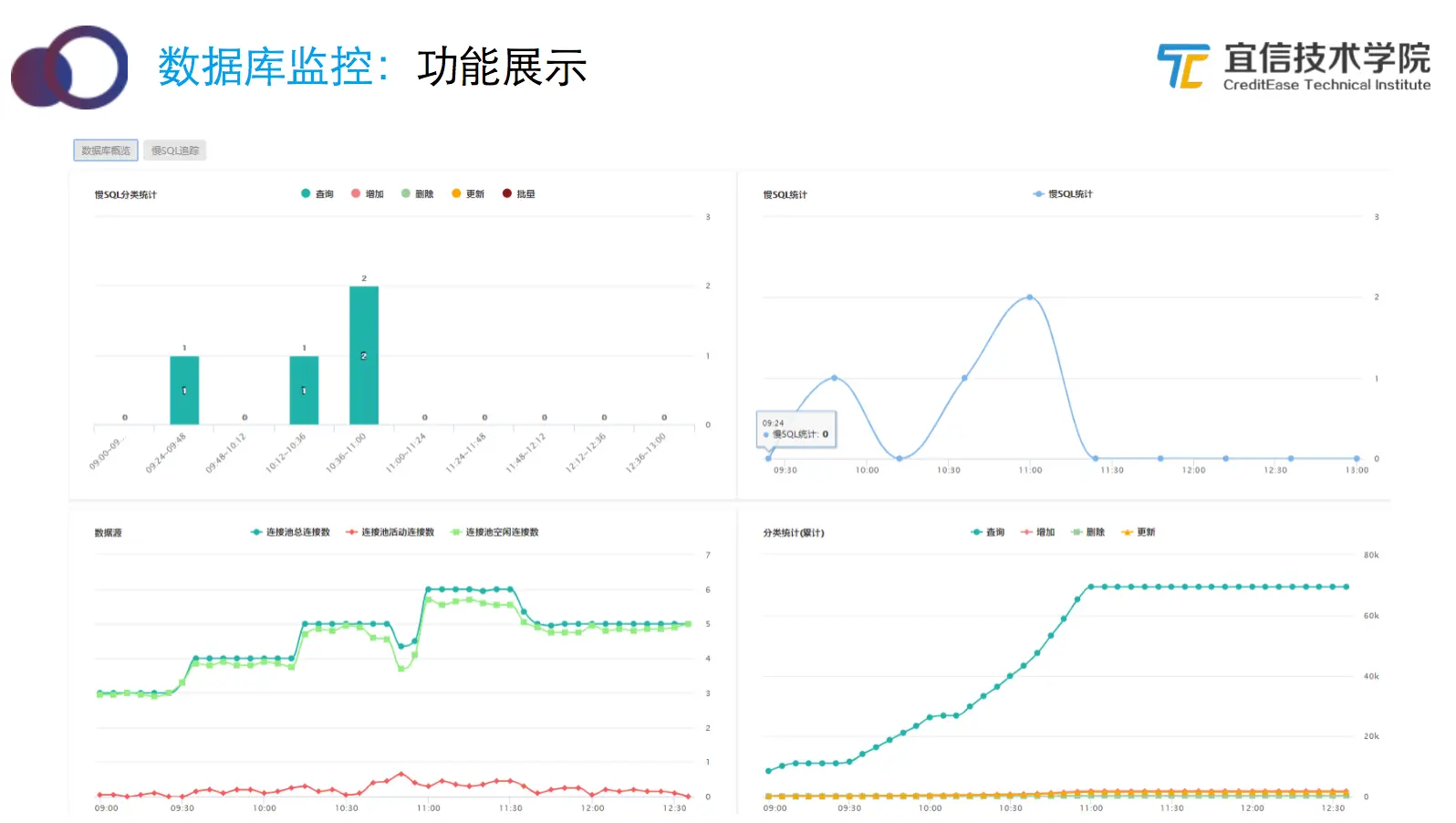This screenshot has height=823, width=1456.
Task: Click the 慢SQL分类统计 chart title
Action: pos(126,194)
